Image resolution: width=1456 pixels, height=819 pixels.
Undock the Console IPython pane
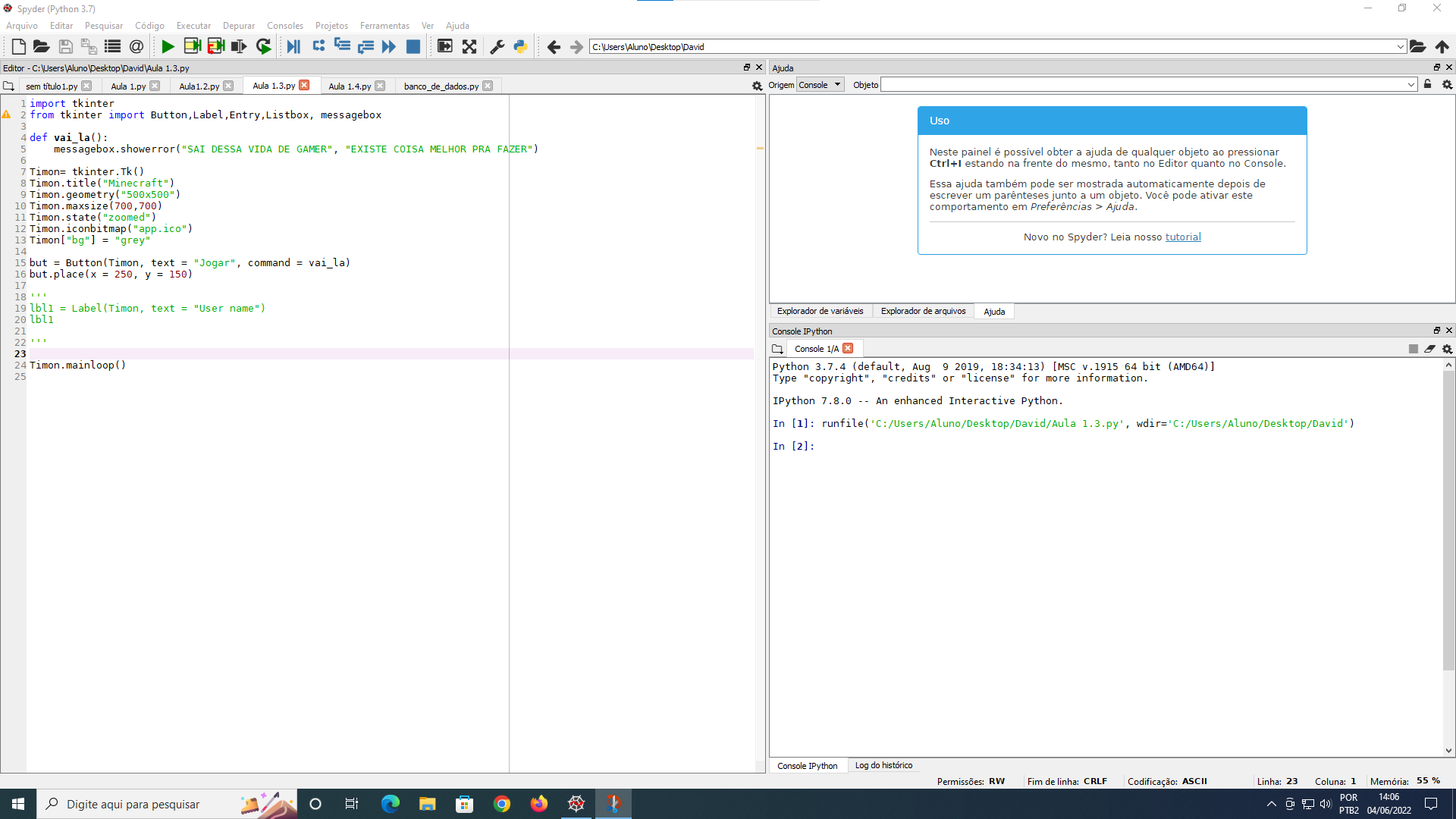point(1436,331)
